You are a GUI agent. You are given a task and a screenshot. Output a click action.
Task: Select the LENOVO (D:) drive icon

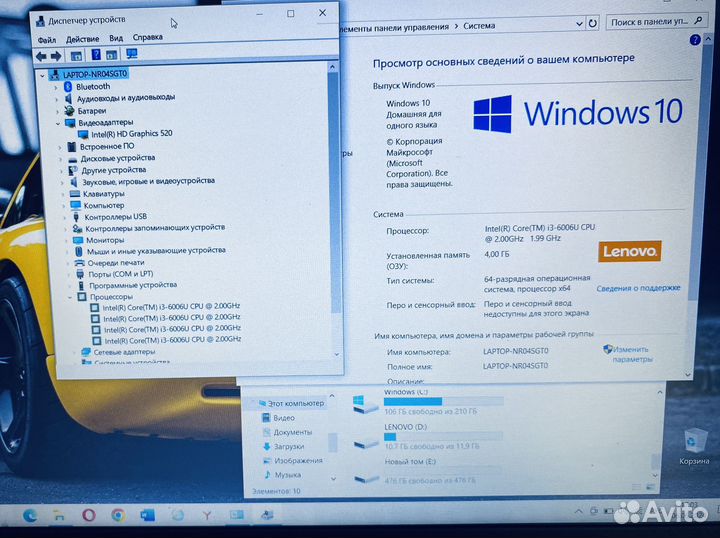point(366,444)
